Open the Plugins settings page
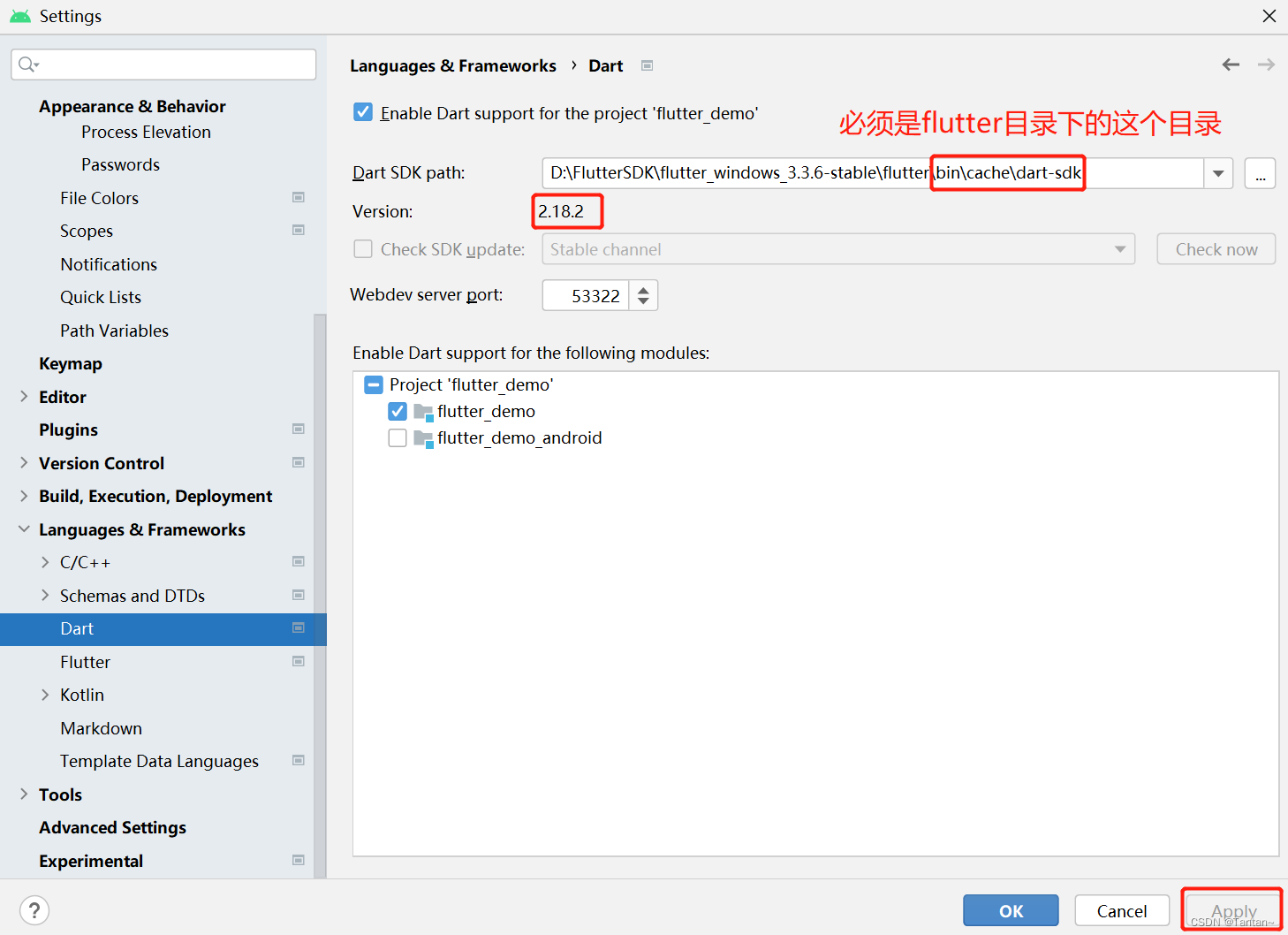Image resolution: width=1288 pixels, height=935 pixels. 69,429
